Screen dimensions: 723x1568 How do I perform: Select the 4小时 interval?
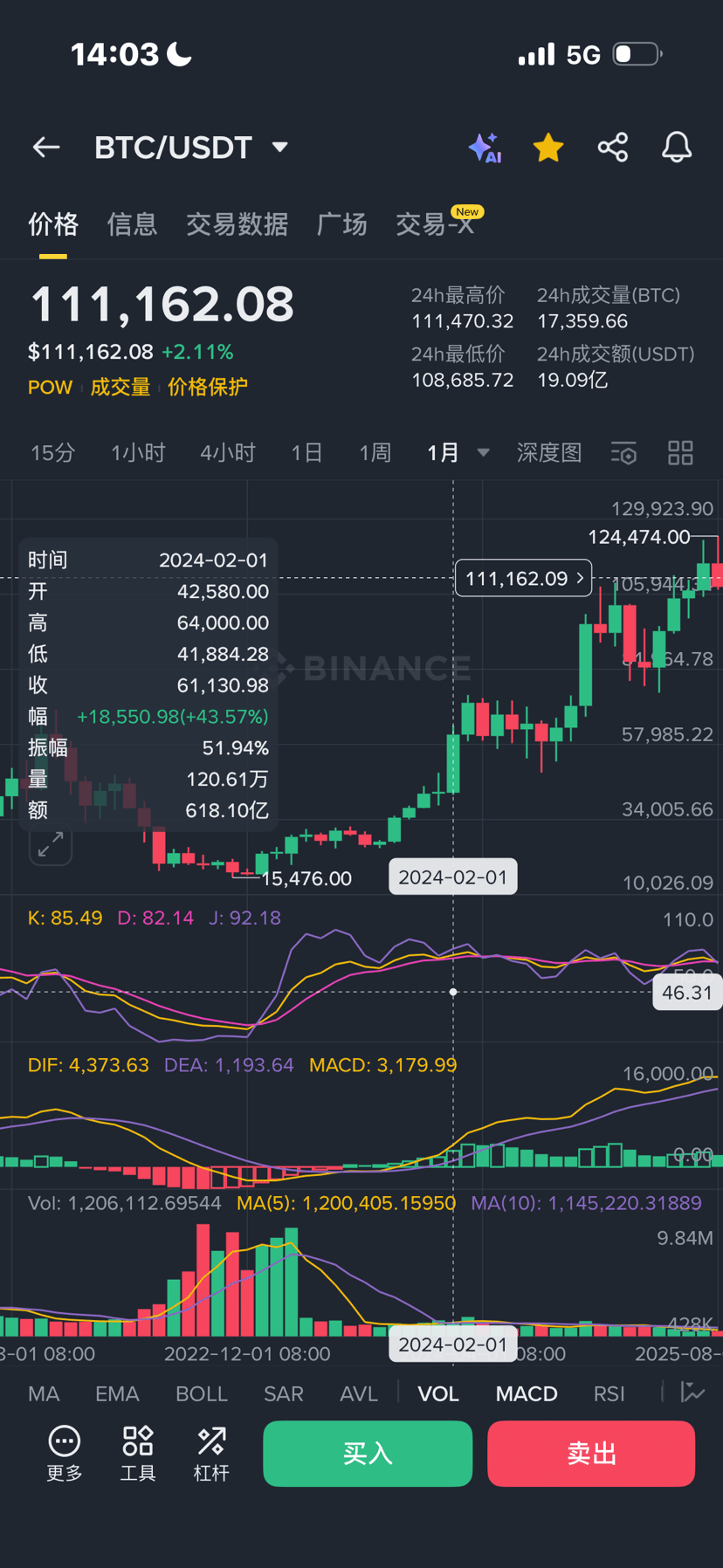pyautogui.click(x=227, y=453)
